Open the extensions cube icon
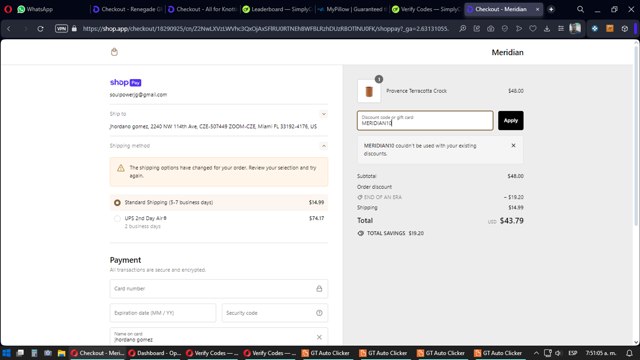 coord(624,29)
